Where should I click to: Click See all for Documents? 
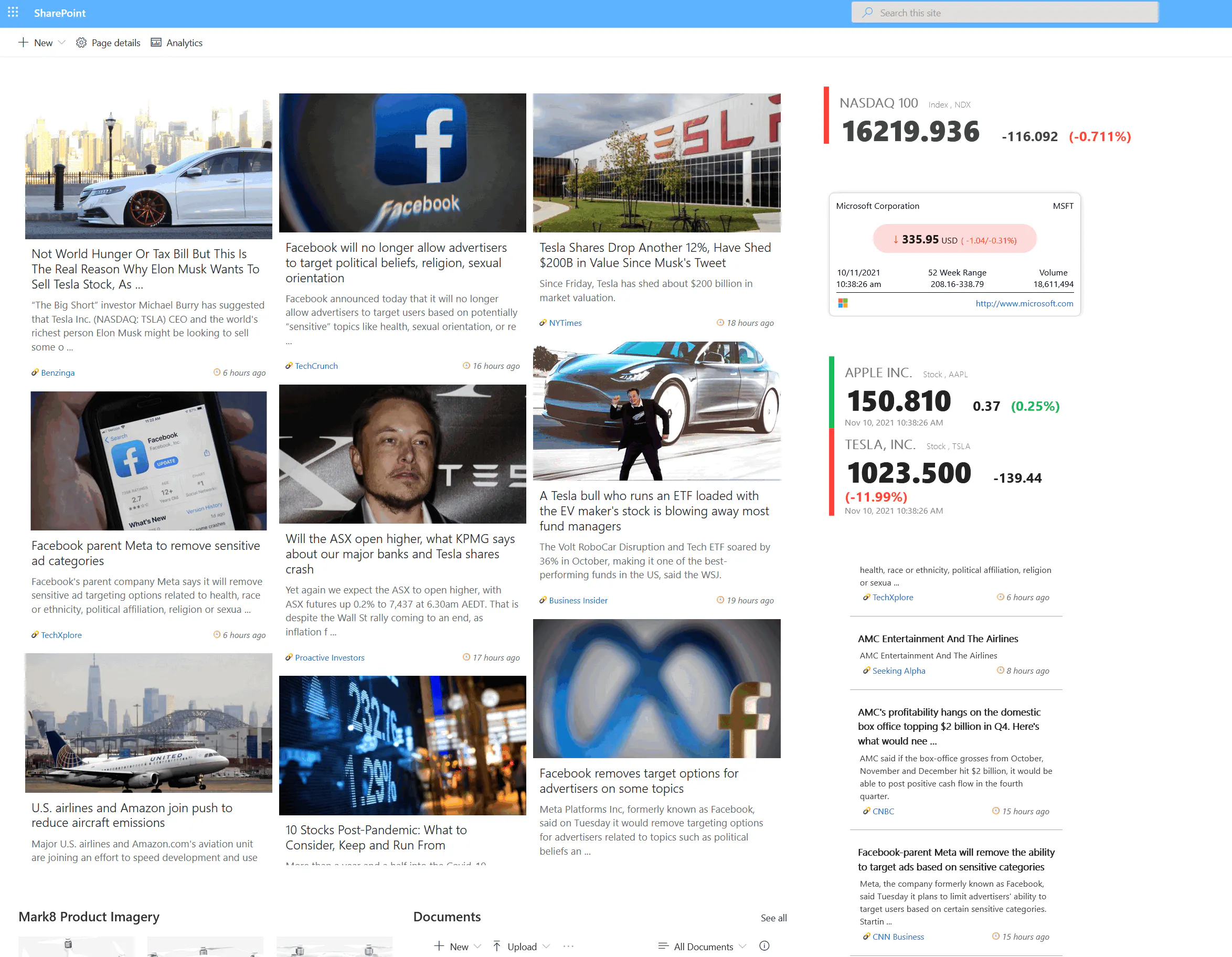tap(773, 918)
